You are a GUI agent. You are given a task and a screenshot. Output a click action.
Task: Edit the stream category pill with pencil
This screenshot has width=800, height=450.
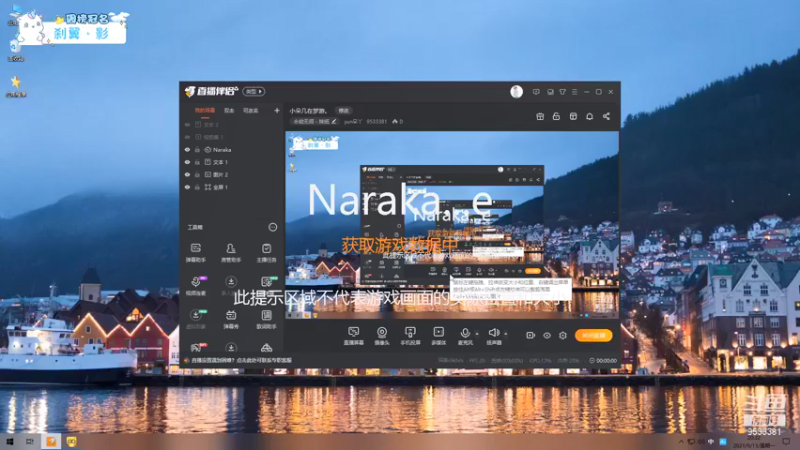point(315,121)
